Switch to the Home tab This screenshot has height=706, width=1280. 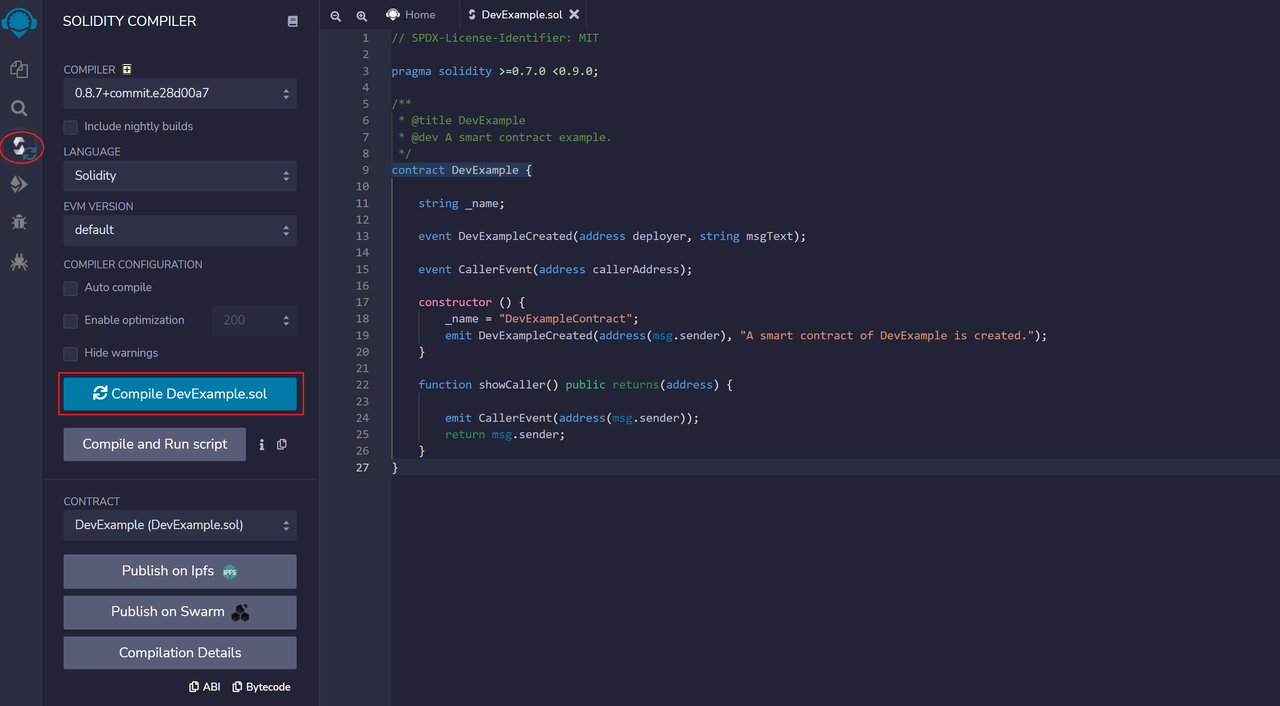pyautogui.click(x=411, y=15)
